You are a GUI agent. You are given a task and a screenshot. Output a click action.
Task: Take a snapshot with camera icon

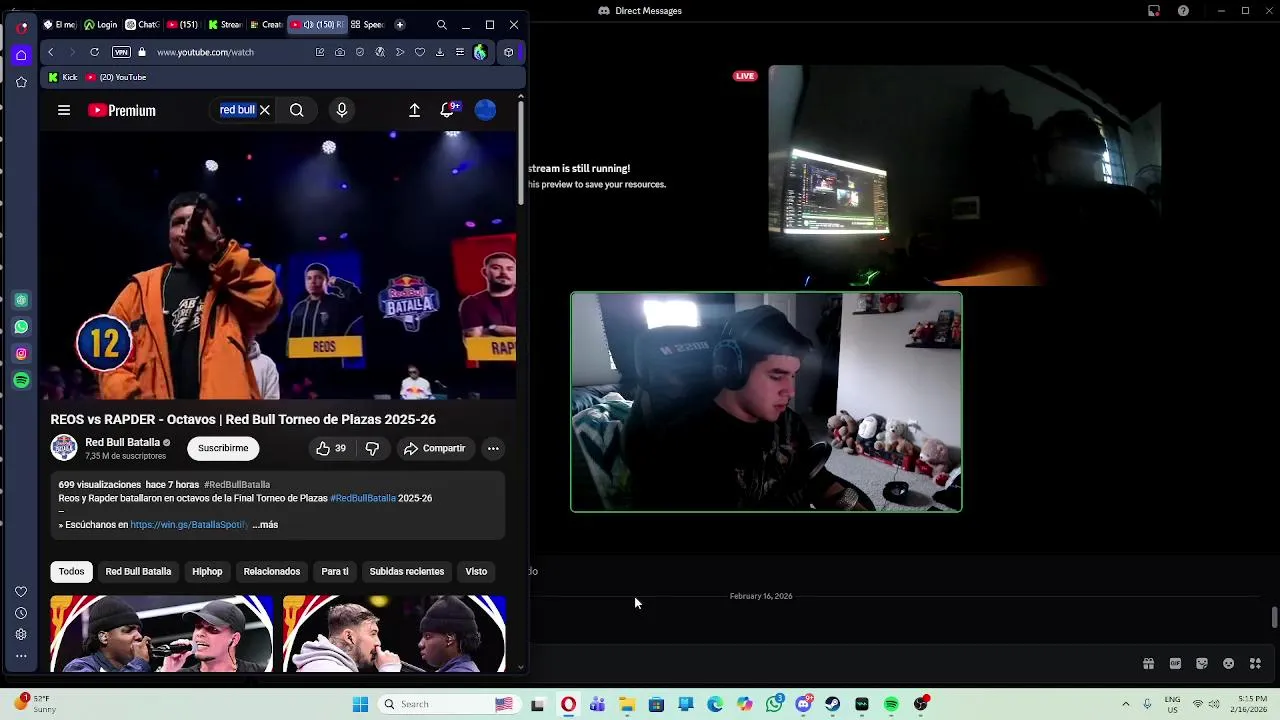[x=340, y=52]
